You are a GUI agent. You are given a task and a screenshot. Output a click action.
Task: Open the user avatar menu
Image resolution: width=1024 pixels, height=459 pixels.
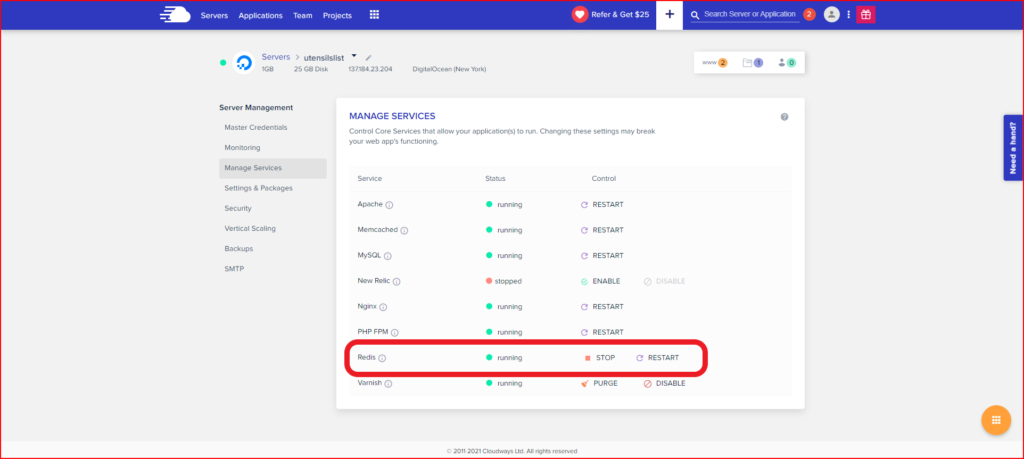(x=831, y=14)
